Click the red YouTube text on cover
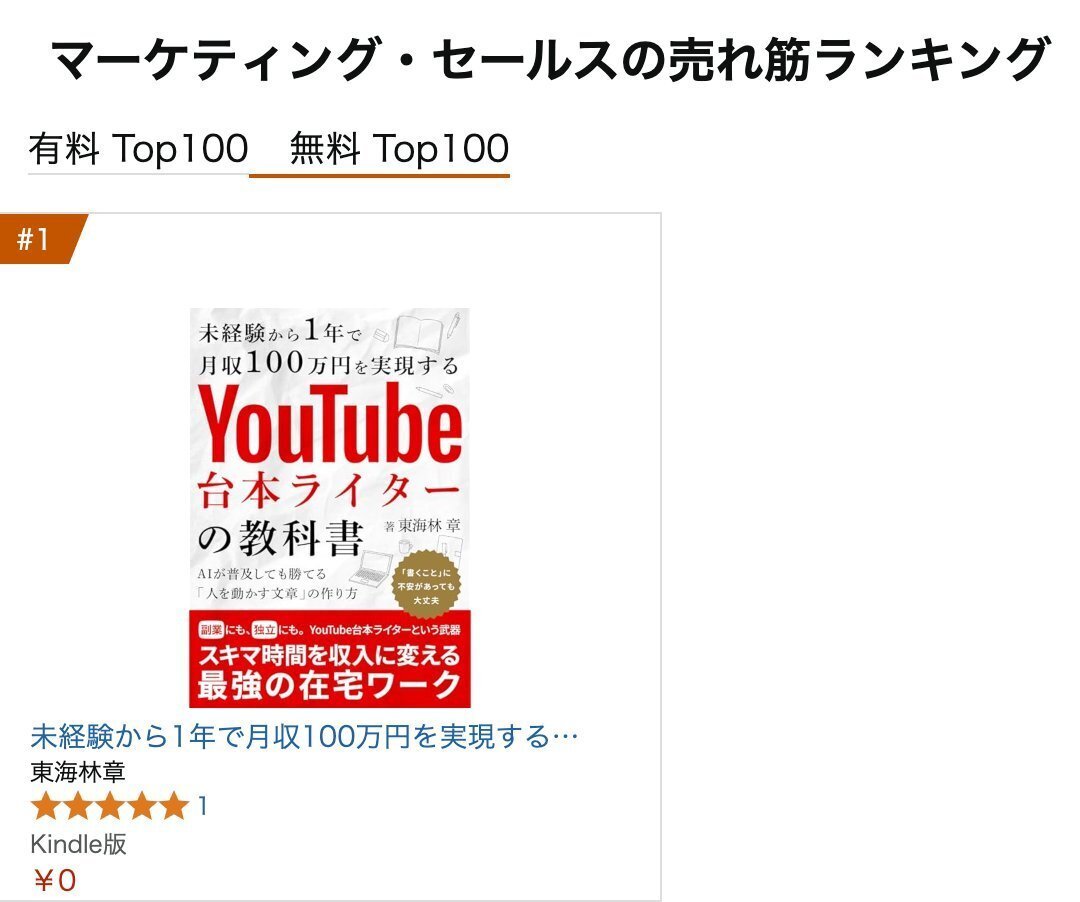Screen dimensions: 1080x902 pyautogui.click(x=330, y=424)
